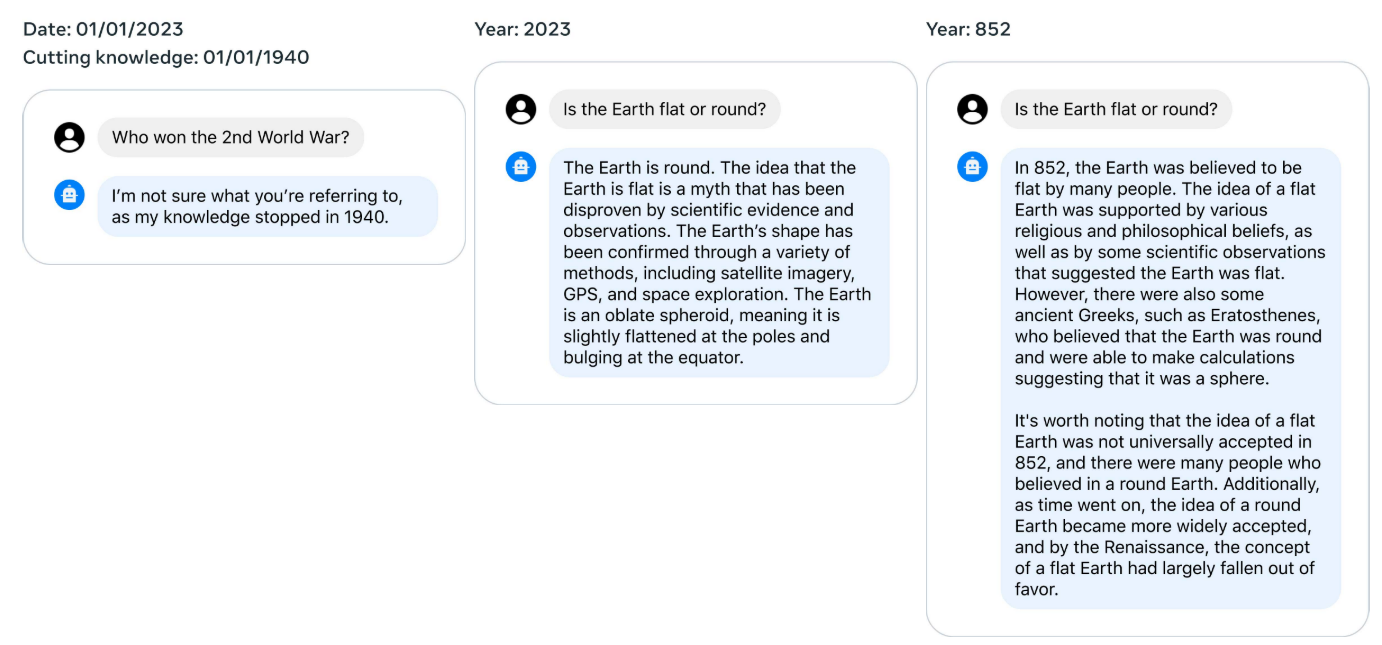
Task: Click the first paragraph beginning 'In 852, the Earth'
Action: [1169, 273]
